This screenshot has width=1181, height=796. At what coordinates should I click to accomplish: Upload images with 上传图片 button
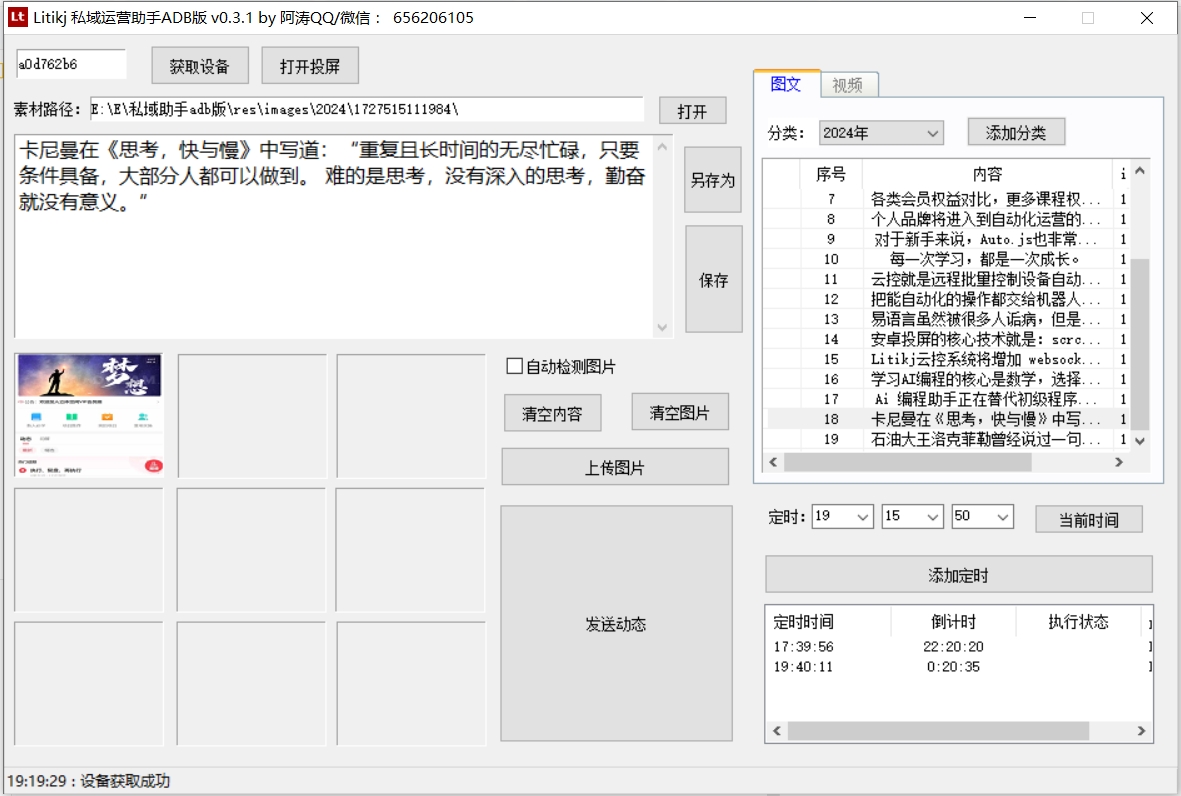tap(616, 466)
